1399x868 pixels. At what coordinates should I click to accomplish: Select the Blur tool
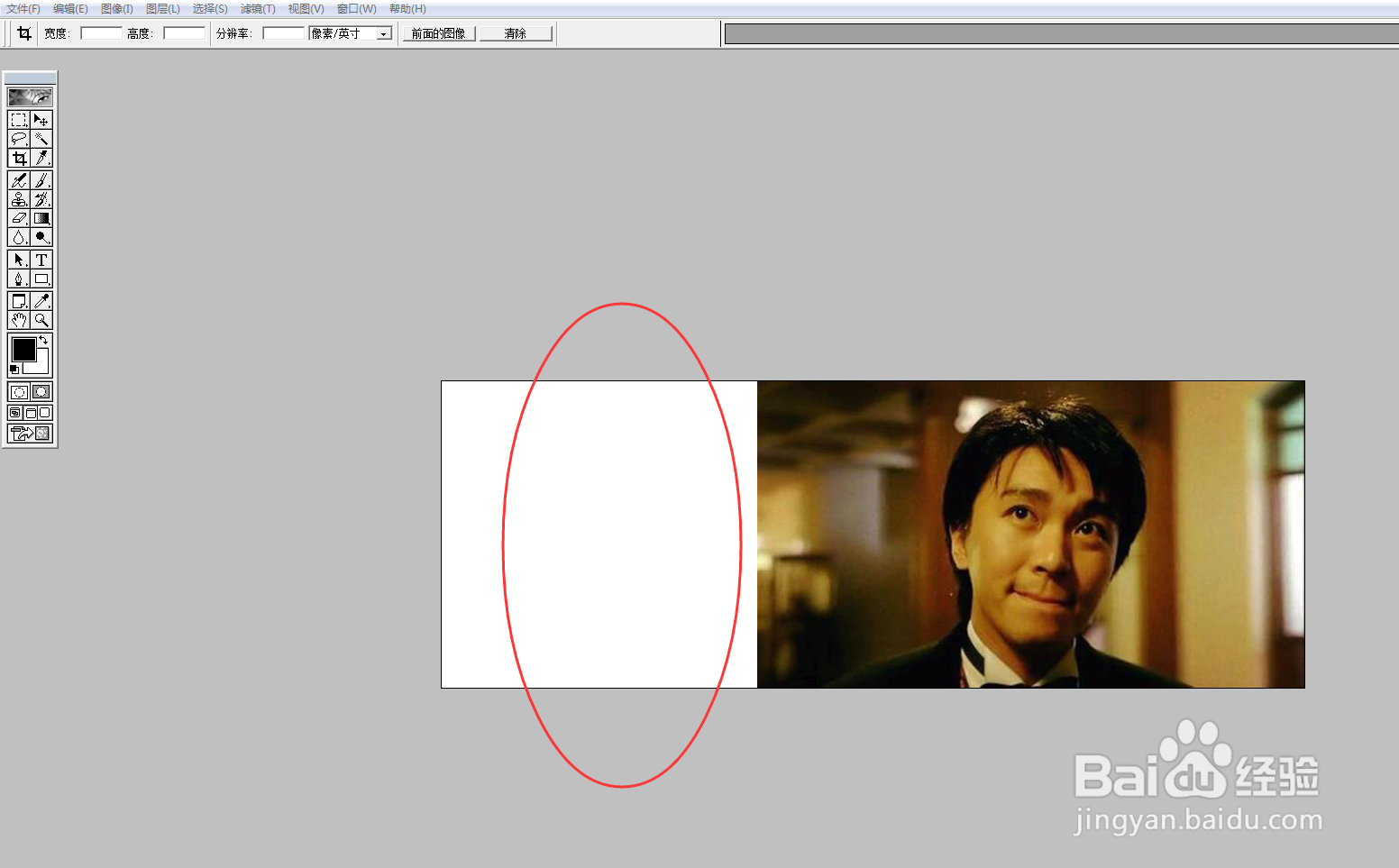click(x=19, y=237)
